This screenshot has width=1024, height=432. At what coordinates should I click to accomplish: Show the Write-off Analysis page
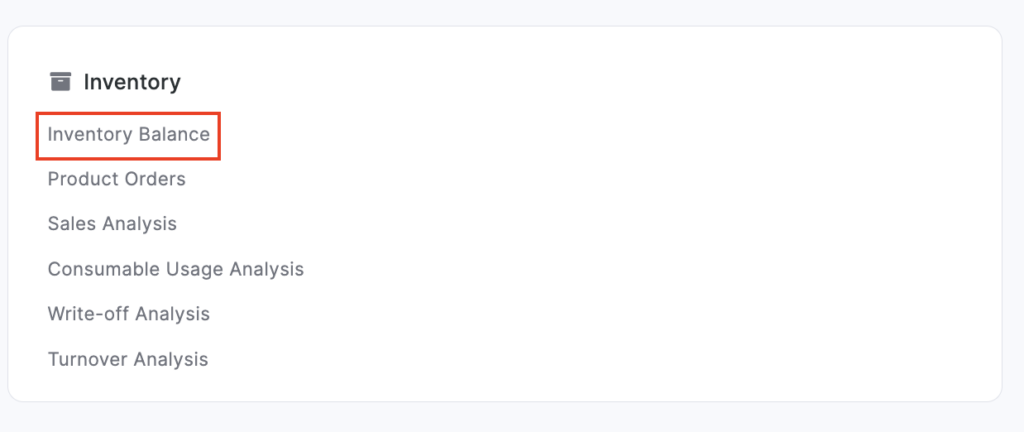pyautogui.click(x=128, y=314)
